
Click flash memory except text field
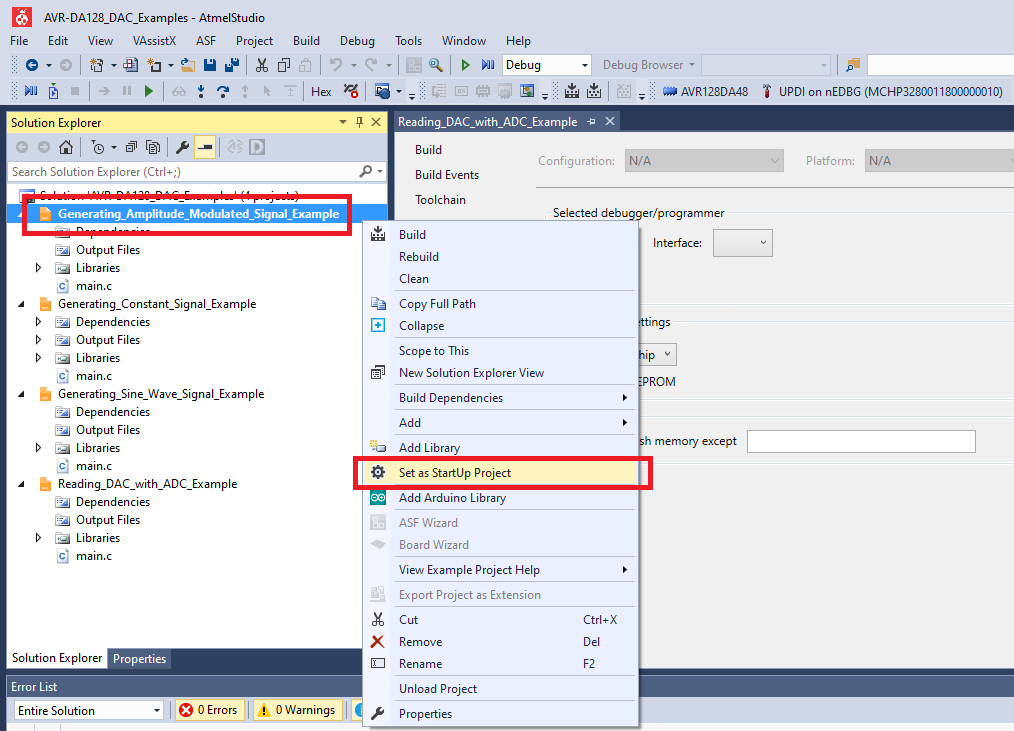tap(861, 441)
